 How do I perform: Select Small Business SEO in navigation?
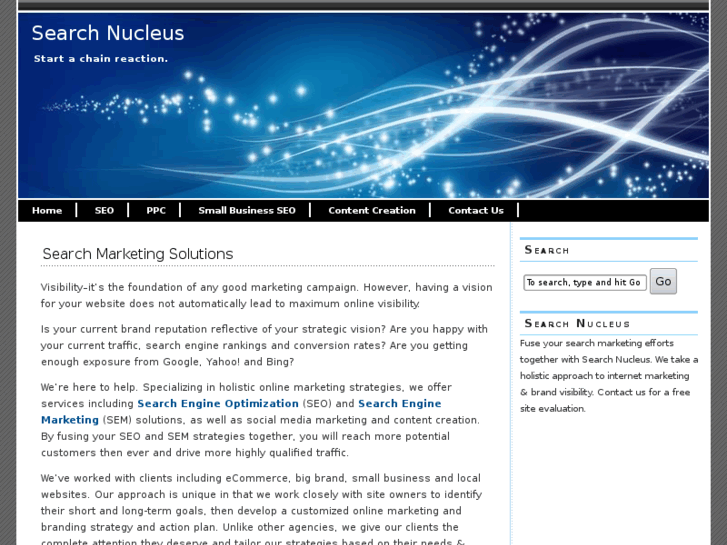[x=247, y=210]
